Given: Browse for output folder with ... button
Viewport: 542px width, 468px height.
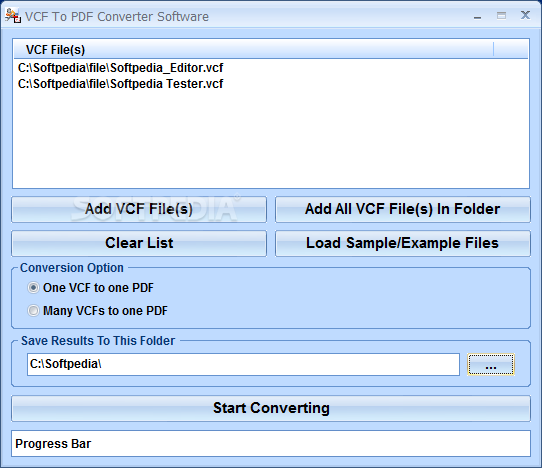Looking at the screenshot, I should click(491, 364).
